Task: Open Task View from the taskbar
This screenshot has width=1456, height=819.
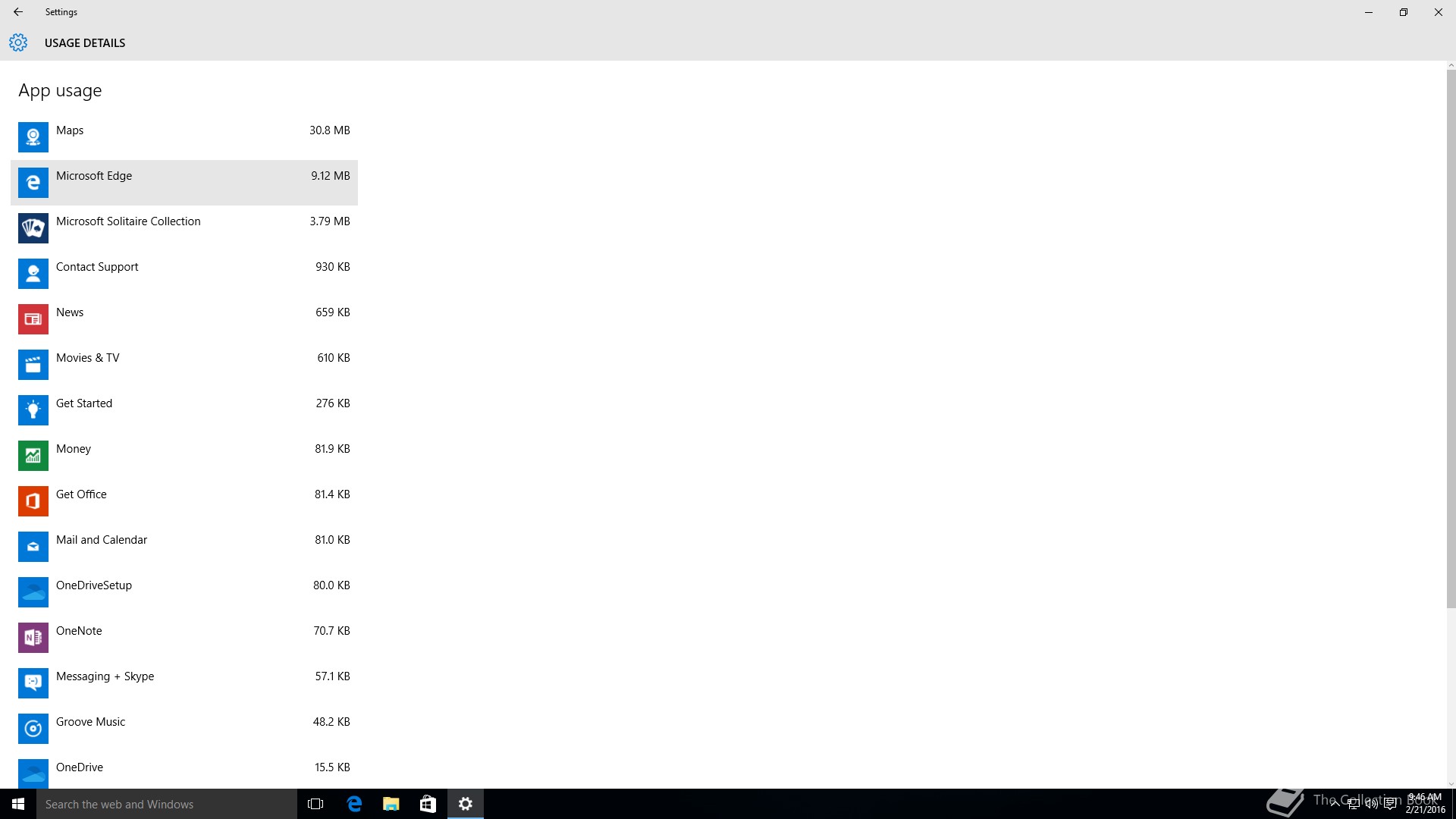Action: point(315,804)
